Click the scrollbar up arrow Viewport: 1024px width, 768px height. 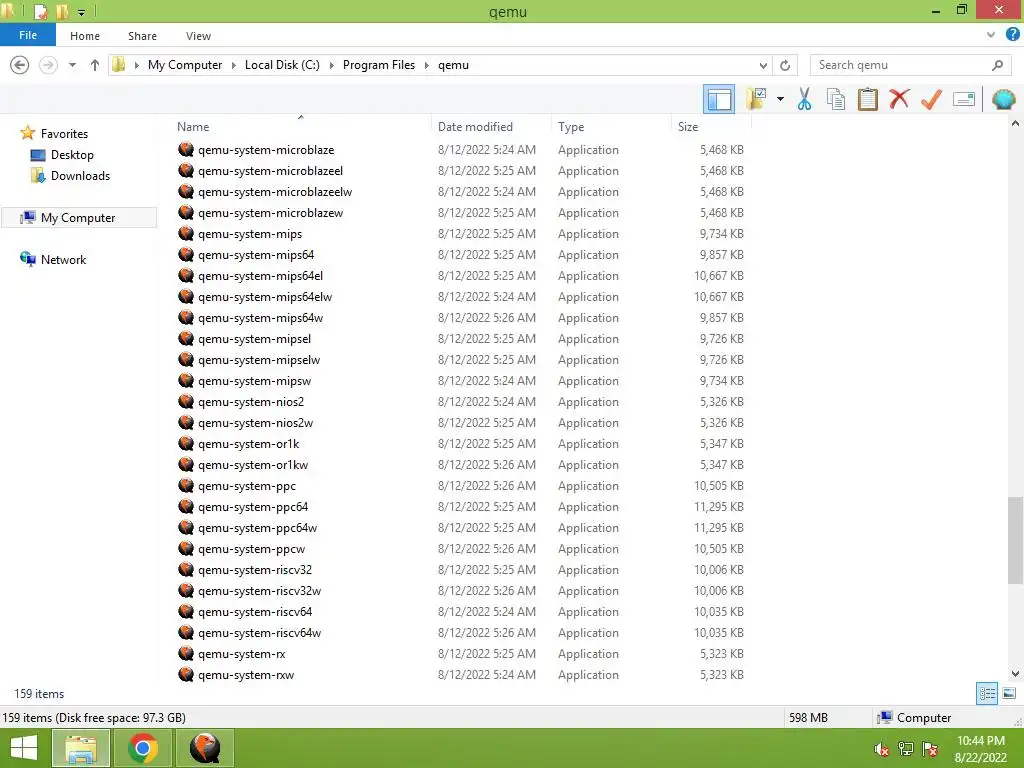1015,123
